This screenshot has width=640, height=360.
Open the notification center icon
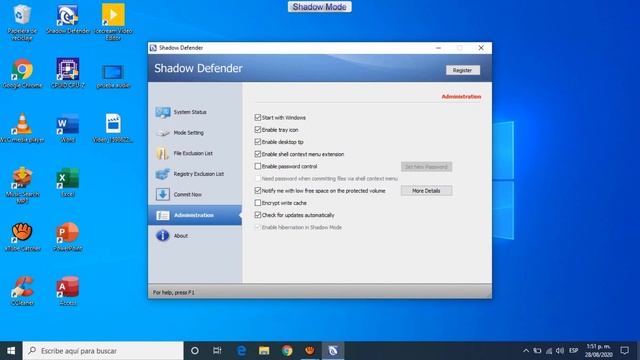tap(624, 351)
